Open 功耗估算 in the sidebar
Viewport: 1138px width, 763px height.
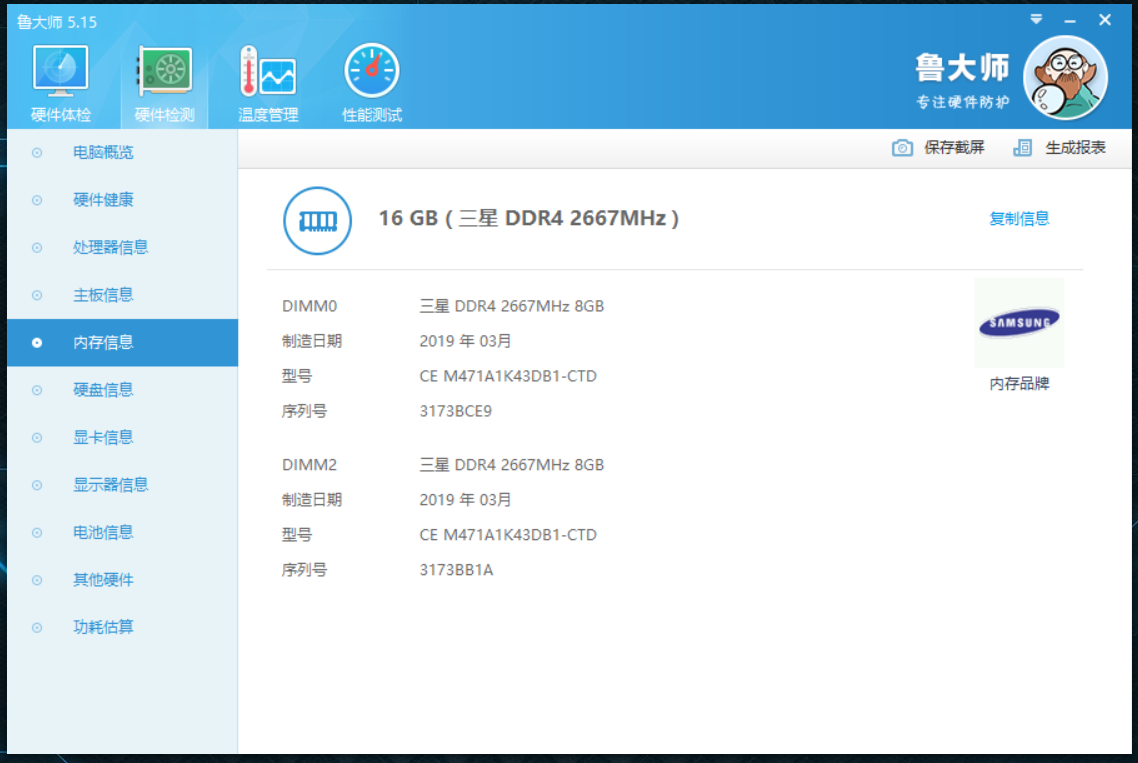pos(123,627)
